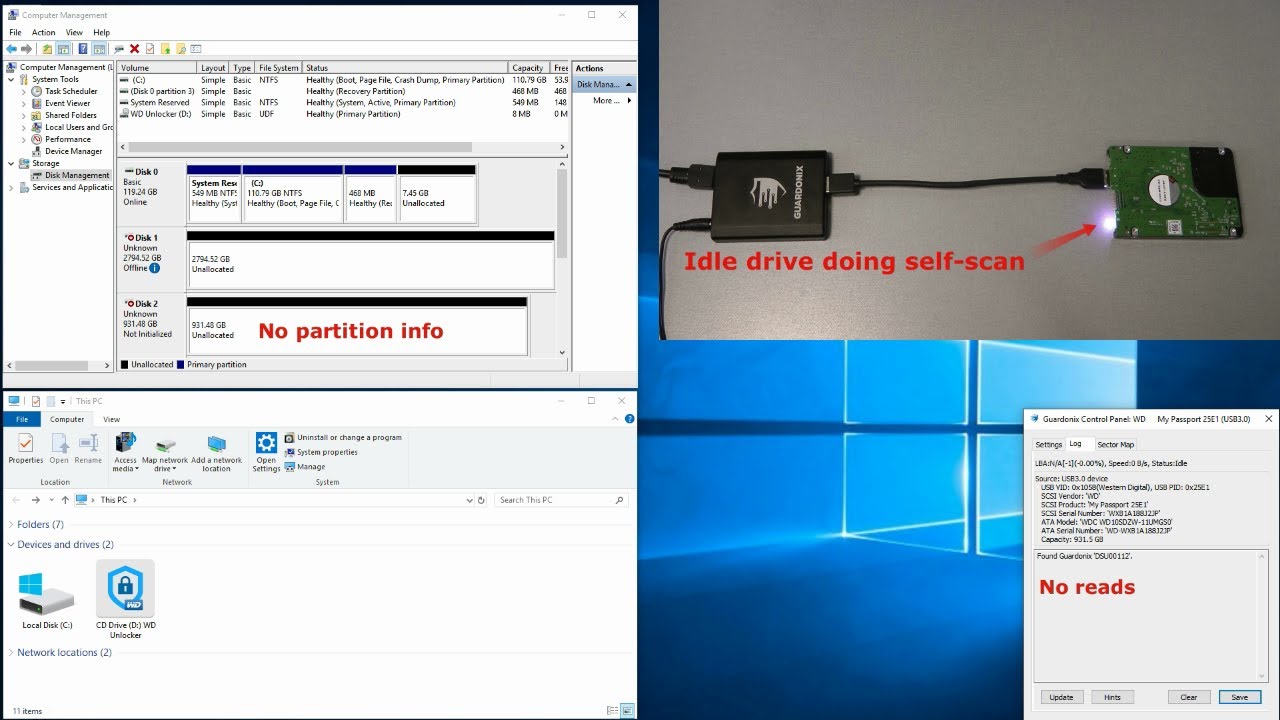Click the blue Help icon in Computer Management toolbar
1280x720 pixels.
pyautogui.click(x=82, y=48)
